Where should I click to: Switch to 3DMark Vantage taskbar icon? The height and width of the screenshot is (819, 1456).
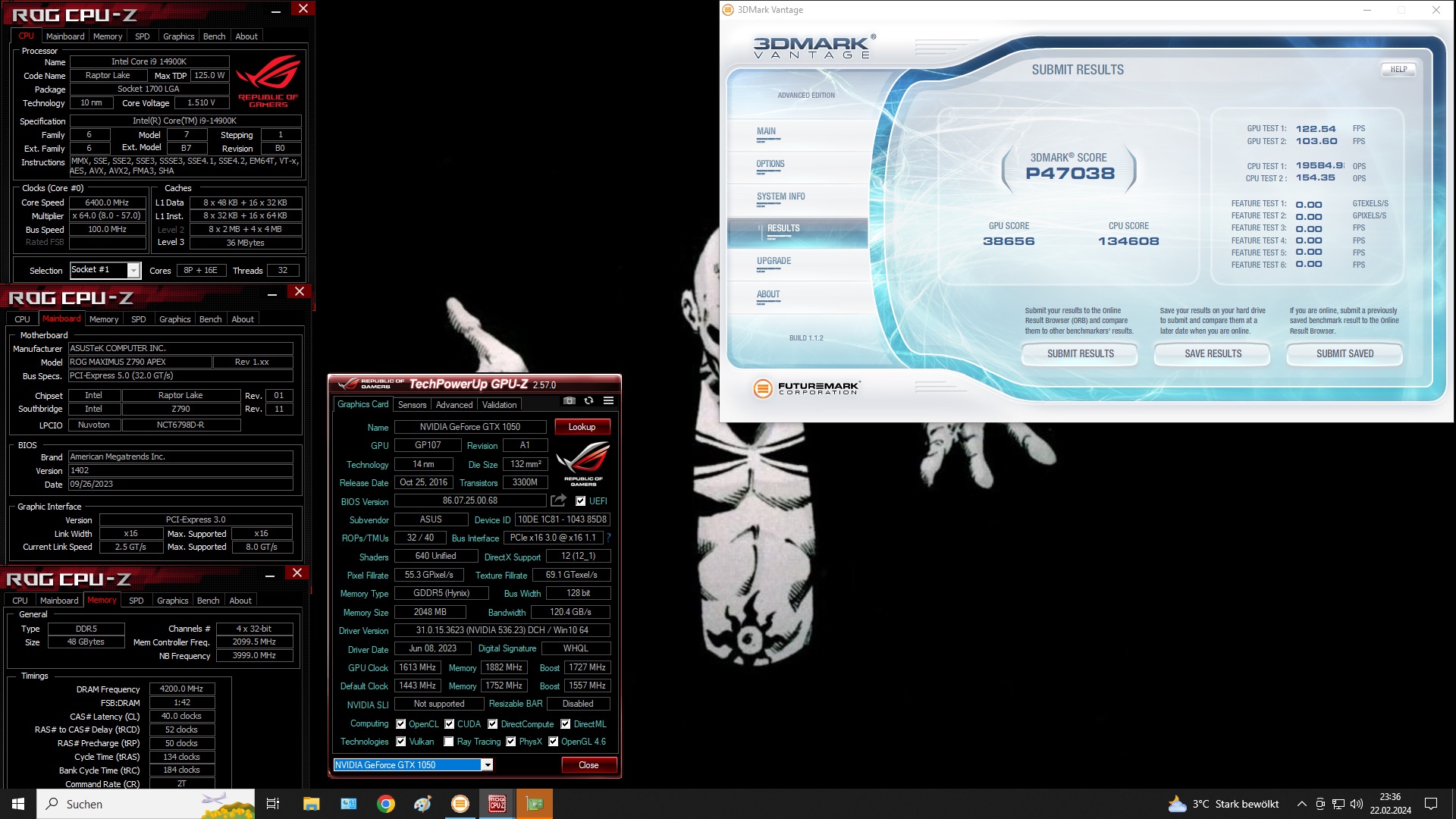point(460,804)
